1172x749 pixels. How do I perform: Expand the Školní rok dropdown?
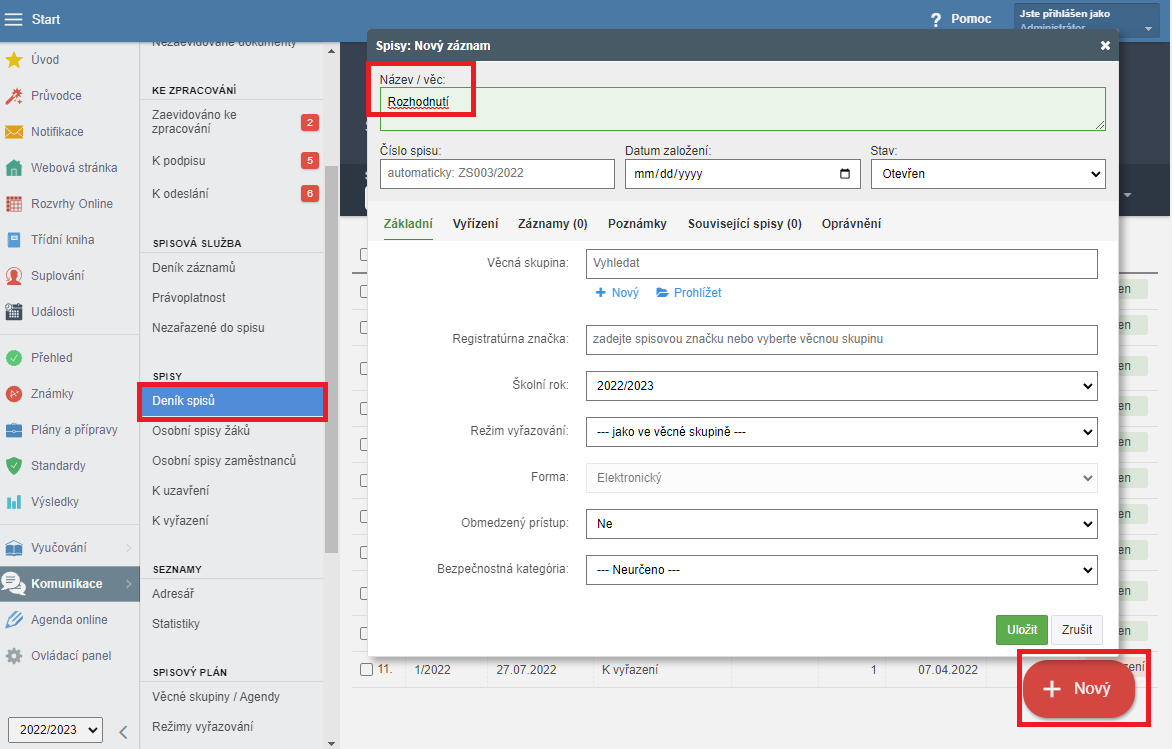tap(841, 385)
